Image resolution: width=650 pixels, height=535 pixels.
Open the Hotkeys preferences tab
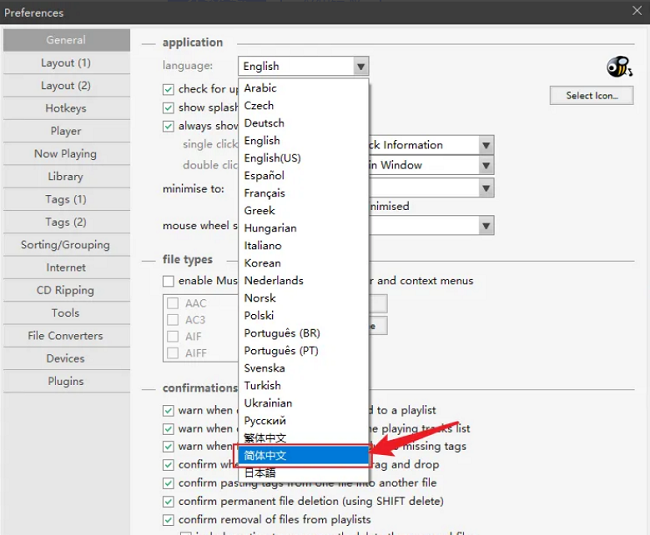pos(66,108)
